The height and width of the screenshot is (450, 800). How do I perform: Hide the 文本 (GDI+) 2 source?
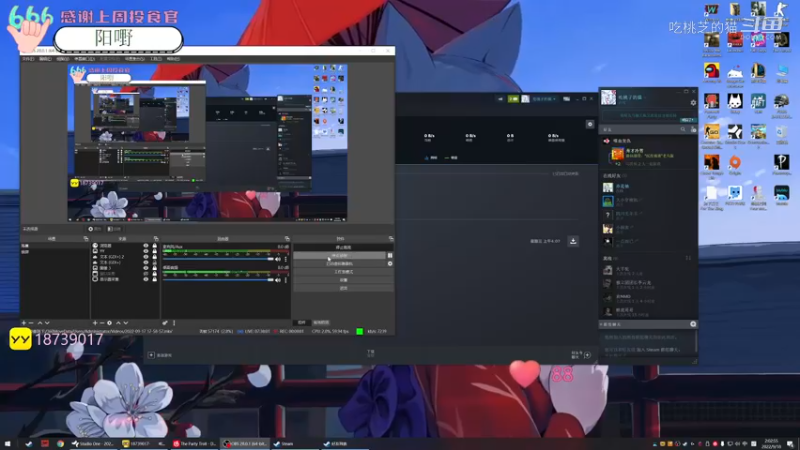(x=146, y=257)
